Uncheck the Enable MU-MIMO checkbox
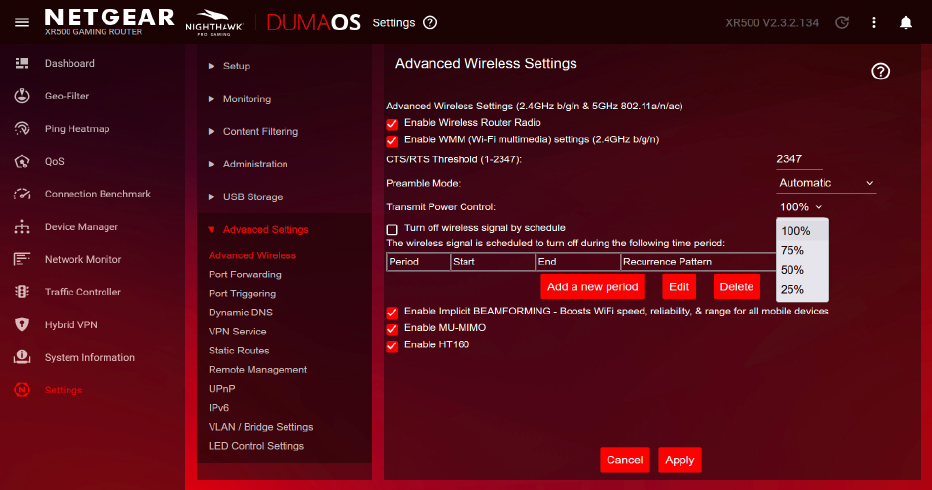The width and height of the screenshot is (932, 490). pos(392,329)
